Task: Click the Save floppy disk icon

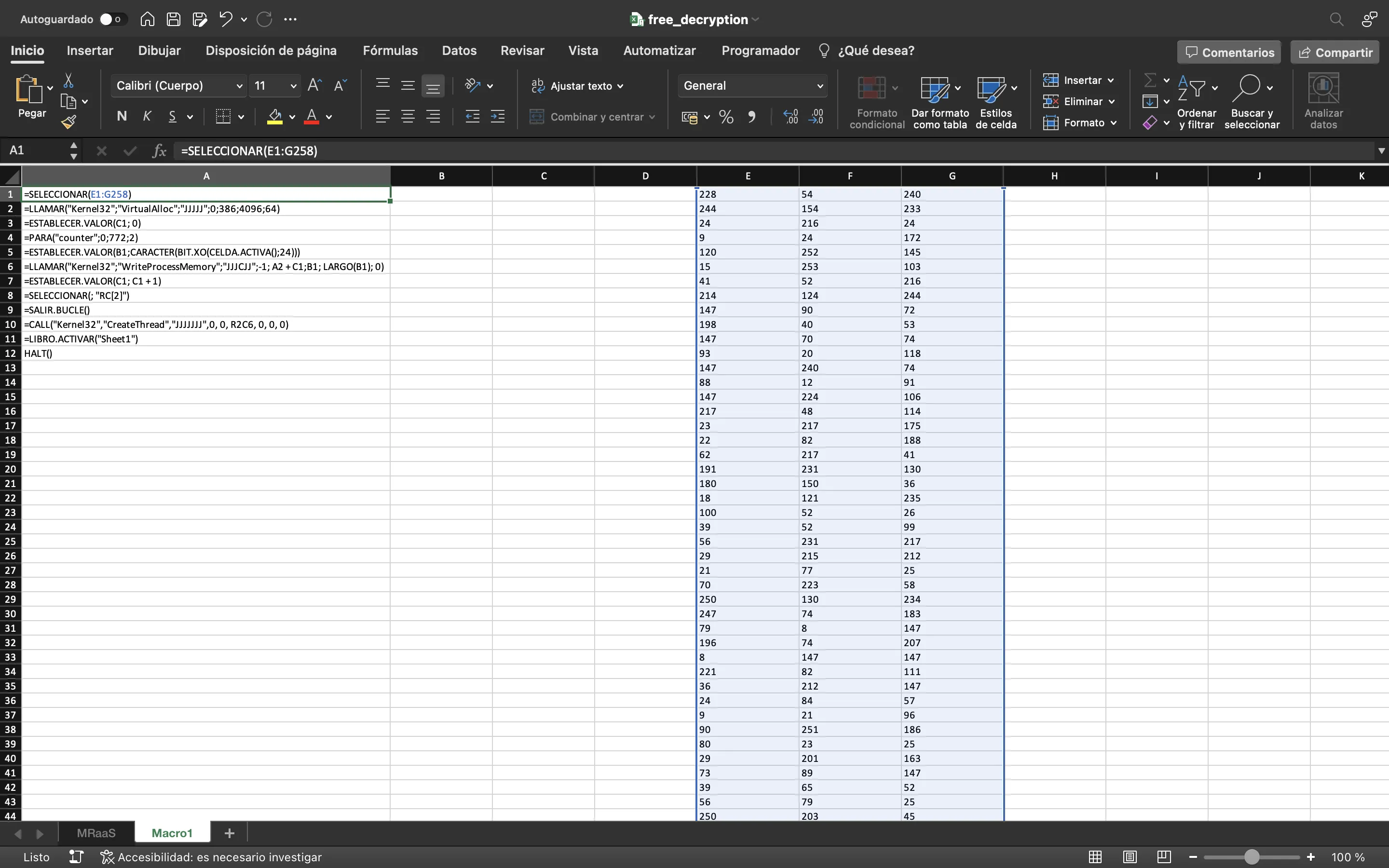Action: (x=173, y=19)
